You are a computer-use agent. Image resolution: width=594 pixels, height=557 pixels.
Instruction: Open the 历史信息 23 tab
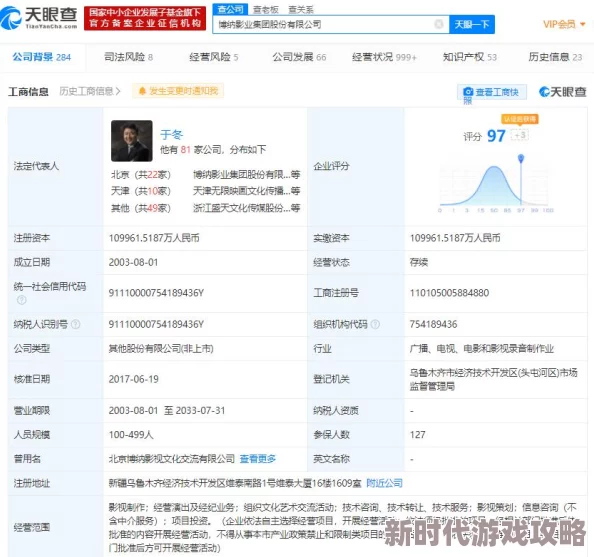tap(555, 57)
